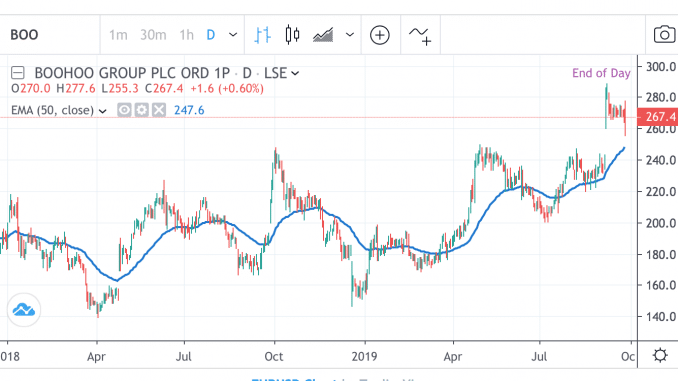Image resolution: width=678 pixels, height=381 pixels.
Task: Click the change value +1.6 (+0.60%)
Action: click(x=227, y=89)
